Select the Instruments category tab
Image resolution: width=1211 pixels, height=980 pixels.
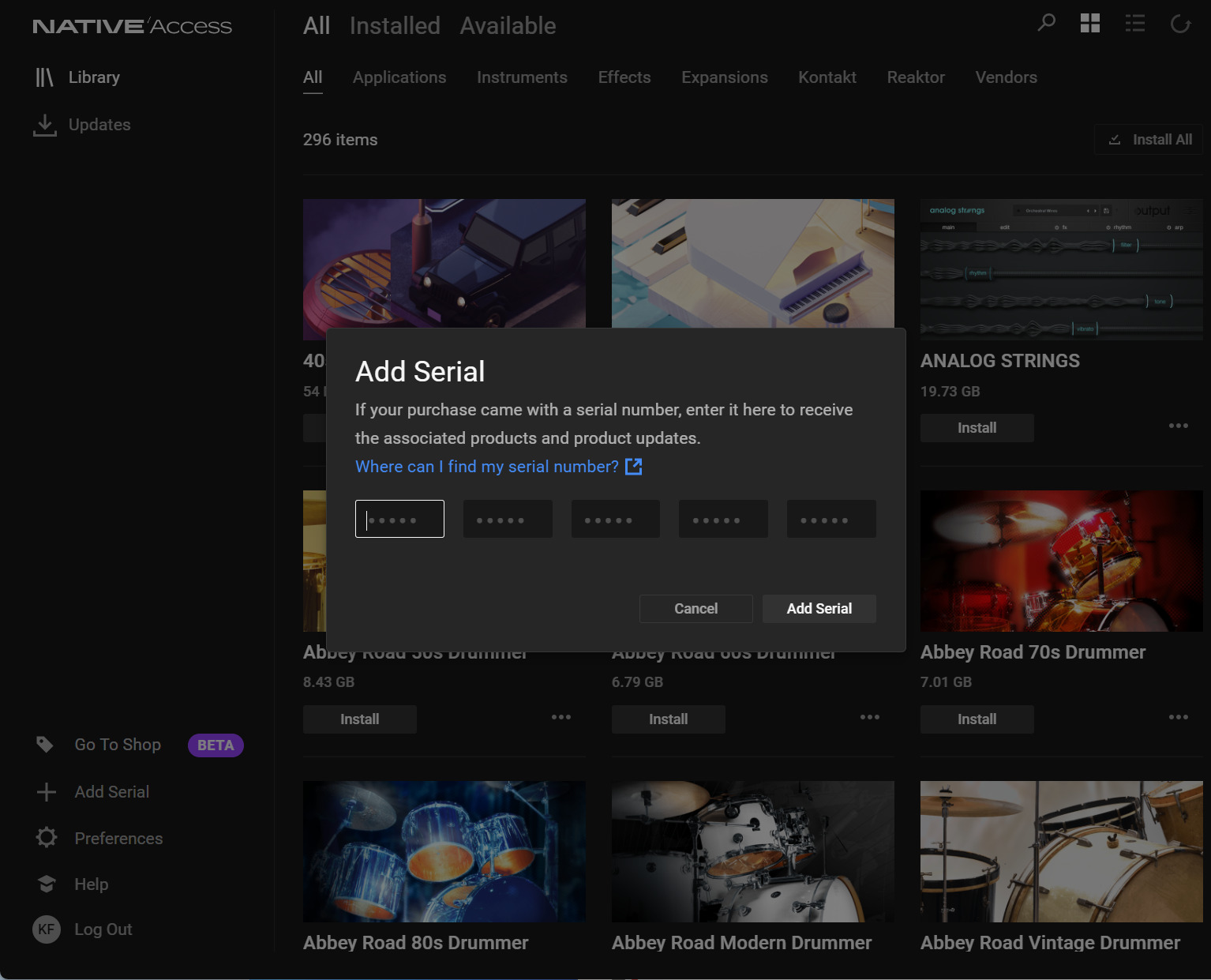[522, 77]
